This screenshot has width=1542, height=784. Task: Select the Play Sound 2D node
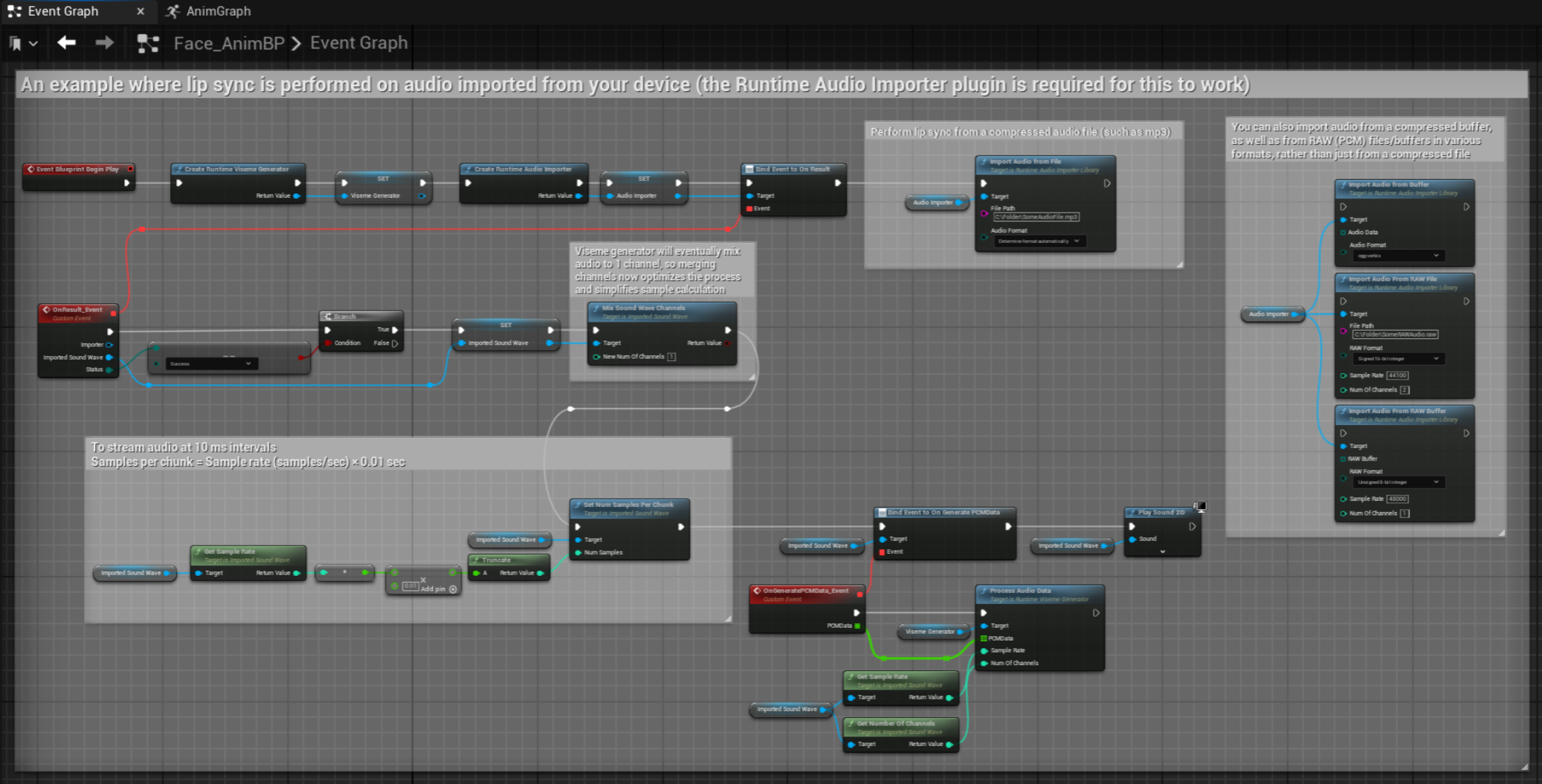(1162, 531)
